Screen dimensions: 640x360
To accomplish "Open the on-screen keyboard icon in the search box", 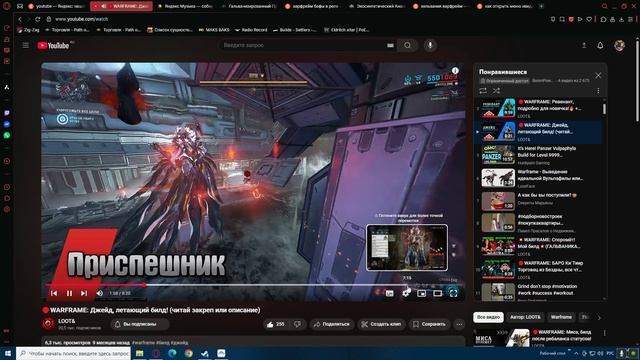I will point(390,45).
